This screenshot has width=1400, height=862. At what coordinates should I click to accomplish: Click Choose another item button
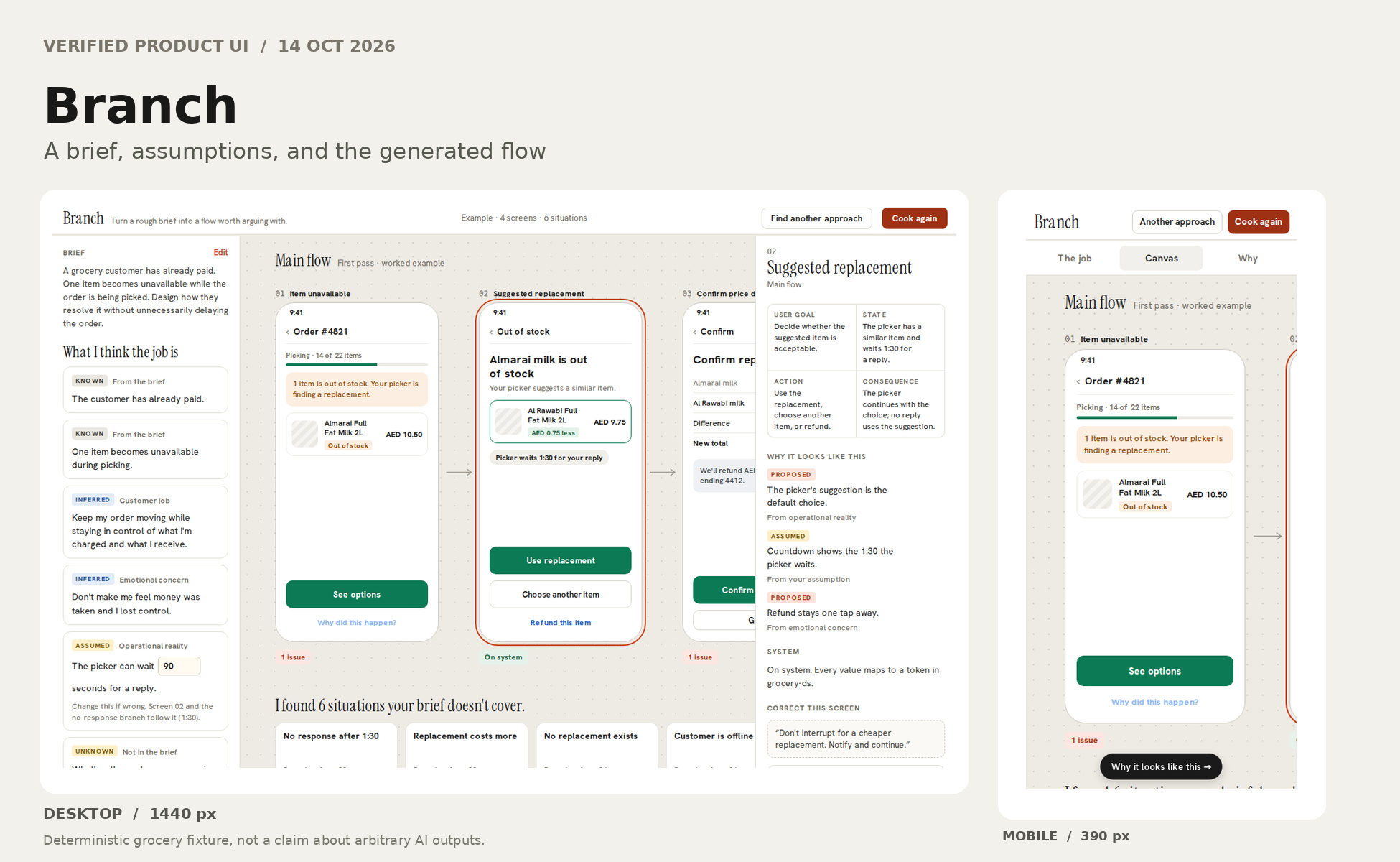pos(560,595)
